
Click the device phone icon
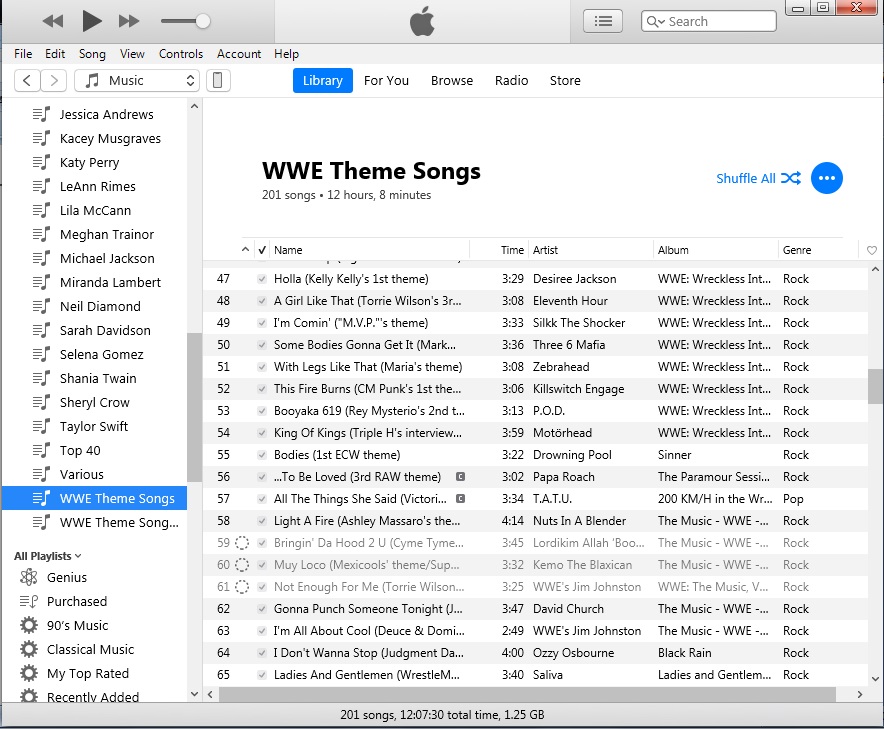click(x=218, y=80)
